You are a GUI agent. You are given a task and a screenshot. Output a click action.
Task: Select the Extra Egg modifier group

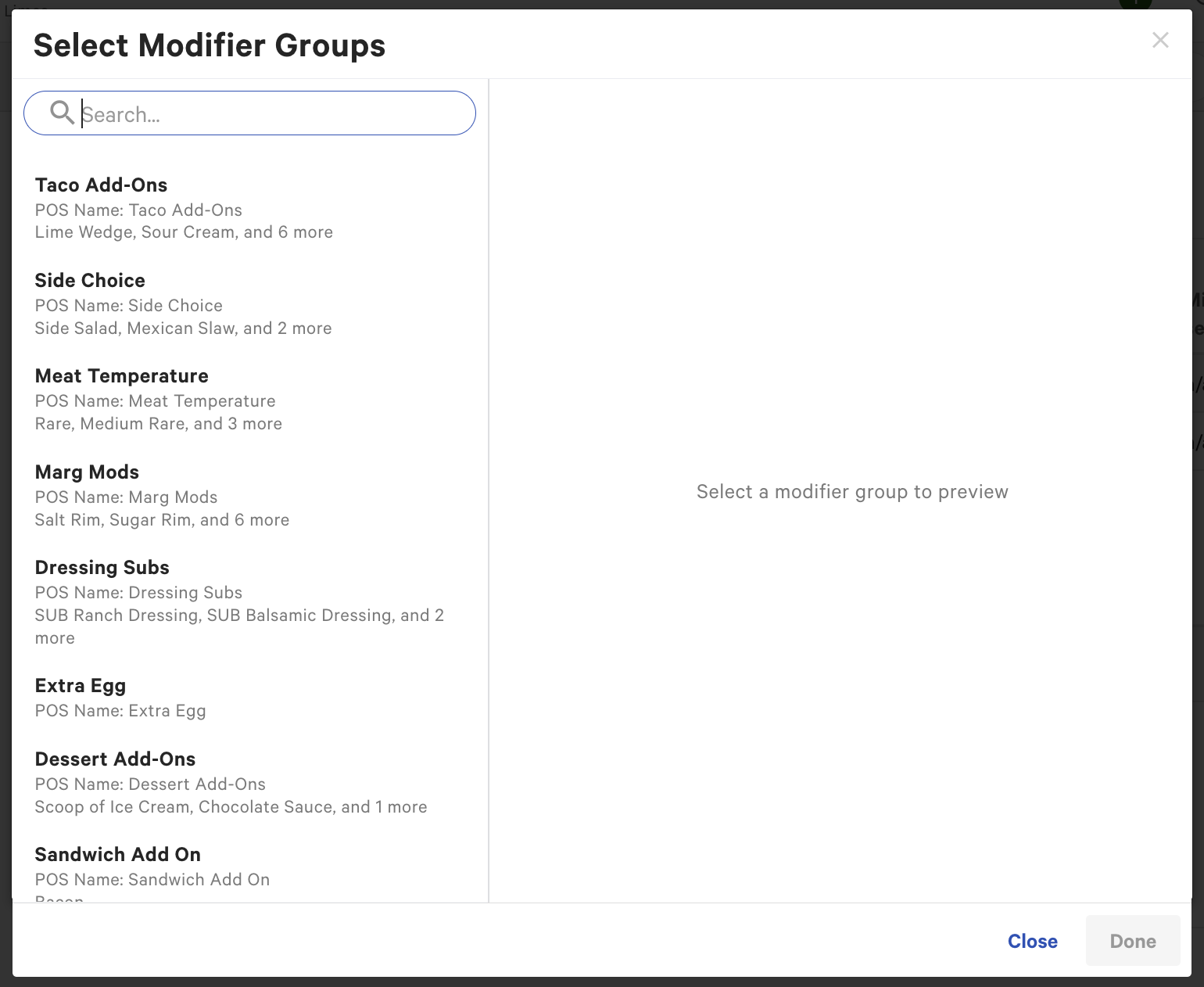tap(80, 685)
